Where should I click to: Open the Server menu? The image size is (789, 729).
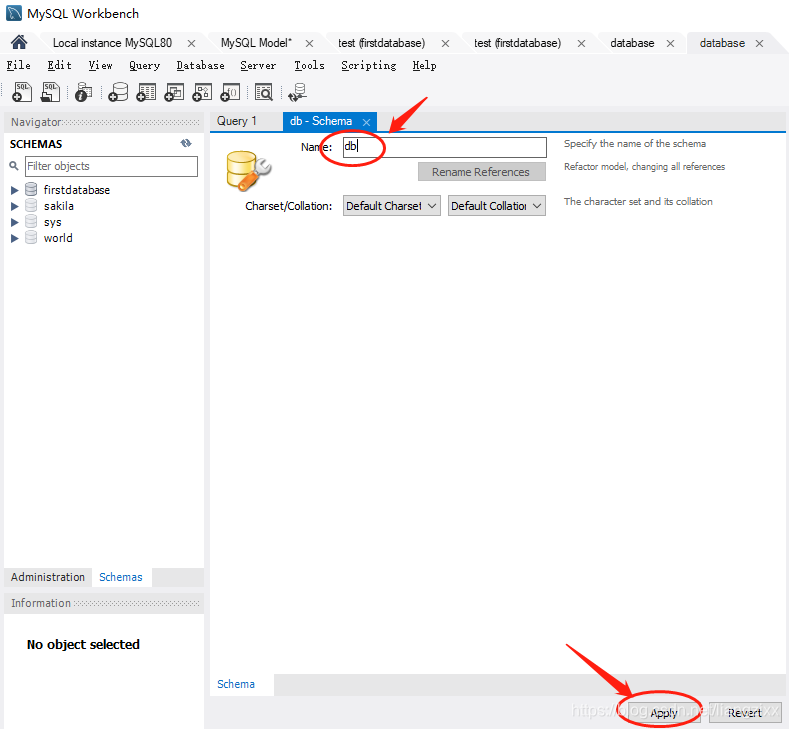258,65
